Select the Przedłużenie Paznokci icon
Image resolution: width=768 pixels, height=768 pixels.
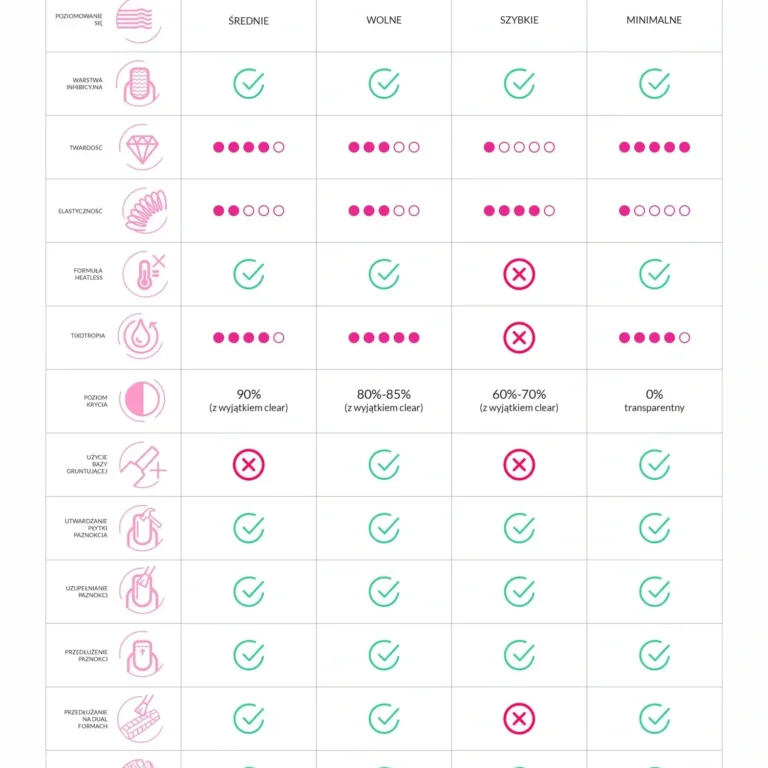pyautogui.click(x=141, y=655)
